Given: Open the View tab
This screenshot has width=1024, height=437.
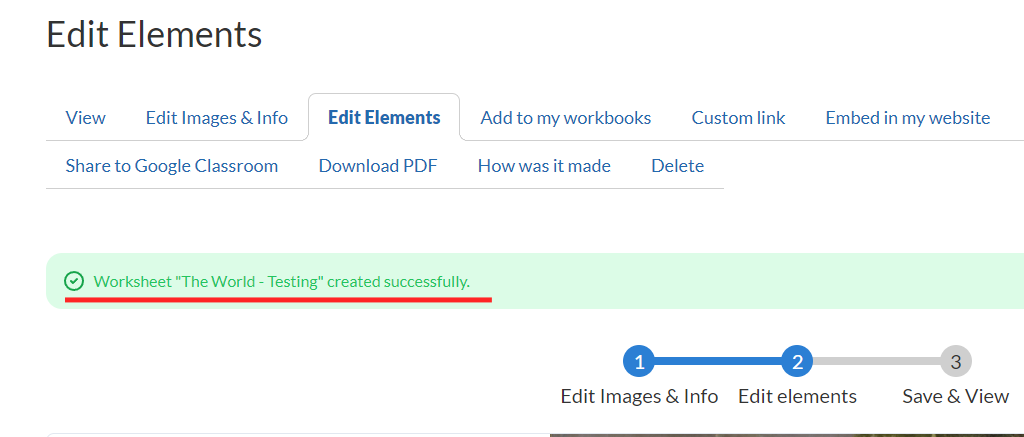Looking at the screenshot, I should (x=85, y=118).
